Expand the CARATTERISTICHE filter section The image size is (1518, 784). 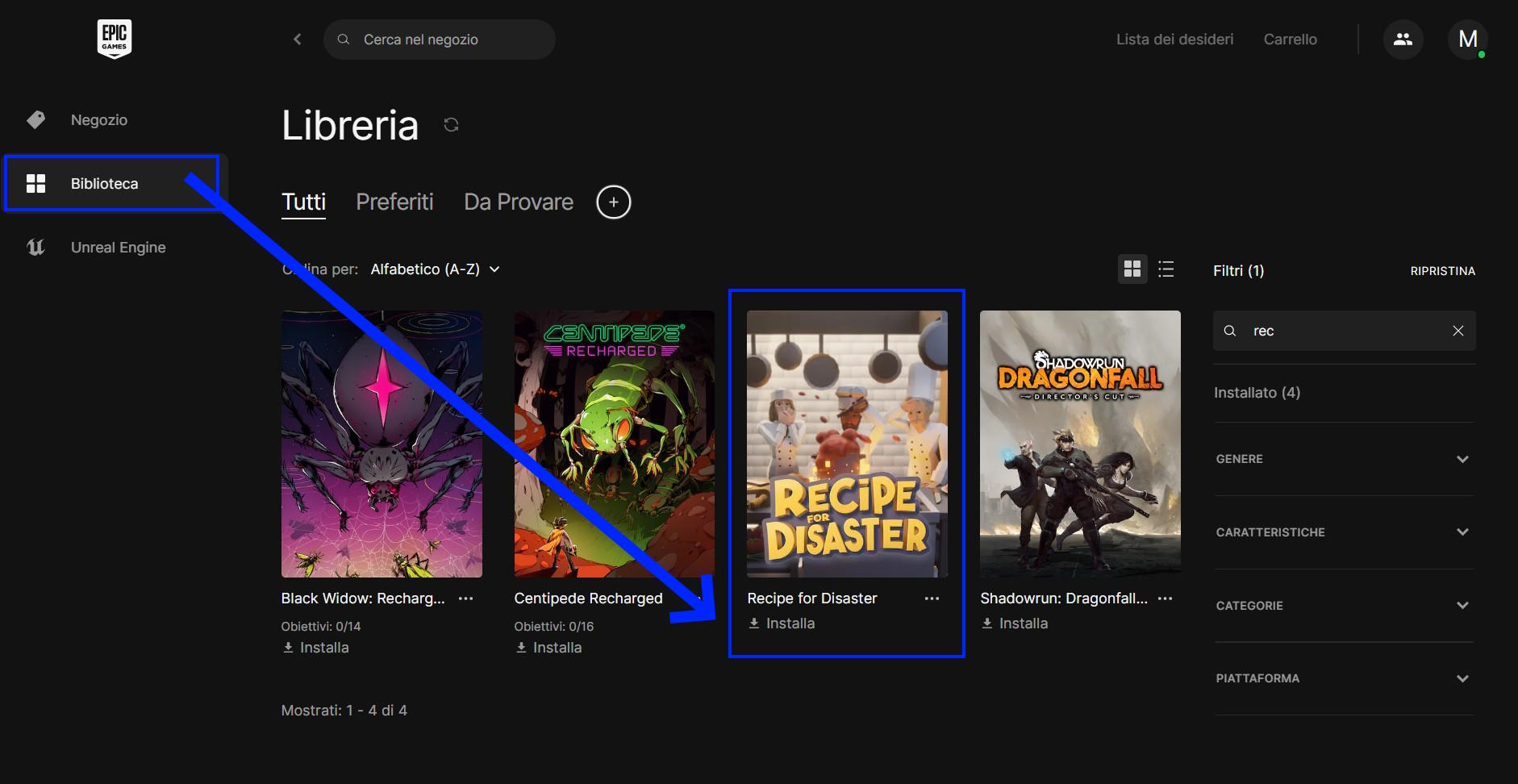click(1344, 532)
